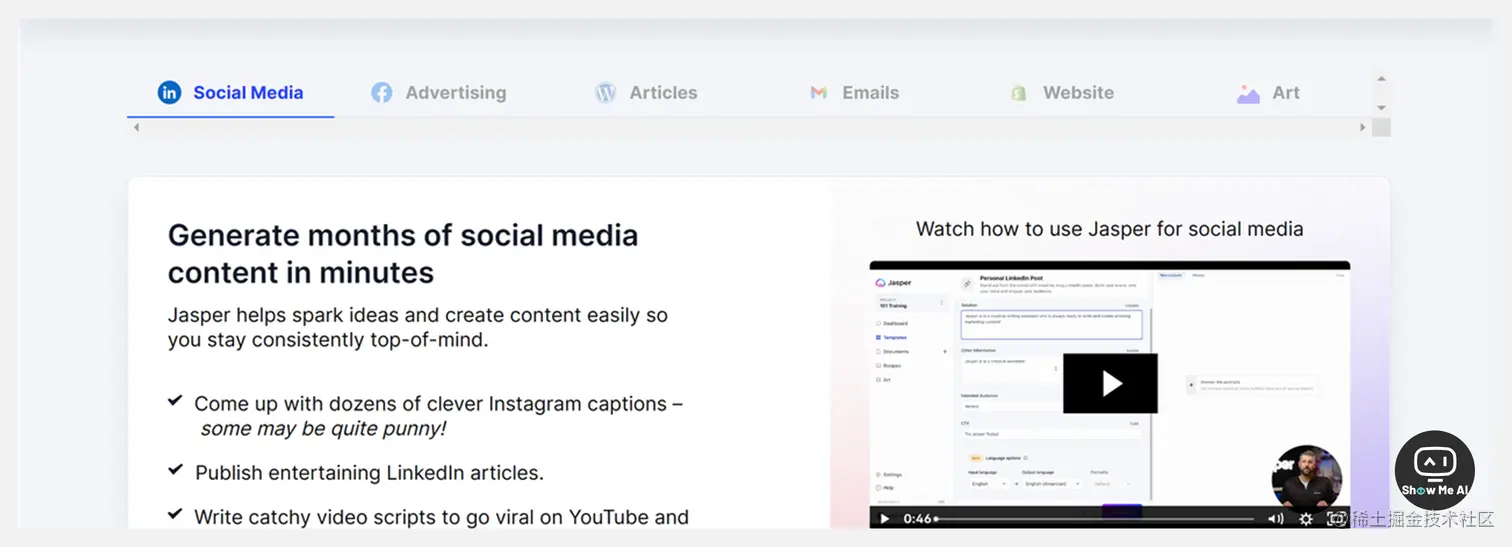
Task: Switch to the Advertising tab
Action: pyautogui.click(x=438, y=93)
